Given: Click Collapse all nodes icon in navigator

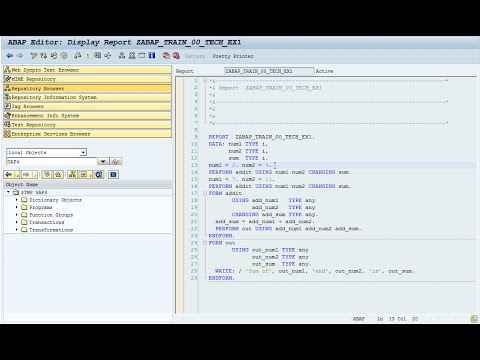Looking at the screenshot, I should (x=58, y=174).
